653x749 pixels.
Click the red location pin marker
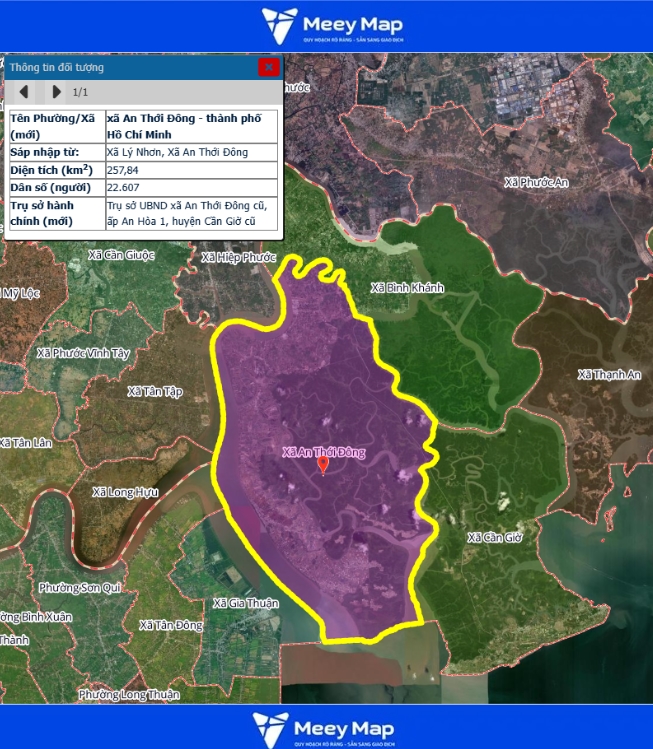[x=323, y=465]
